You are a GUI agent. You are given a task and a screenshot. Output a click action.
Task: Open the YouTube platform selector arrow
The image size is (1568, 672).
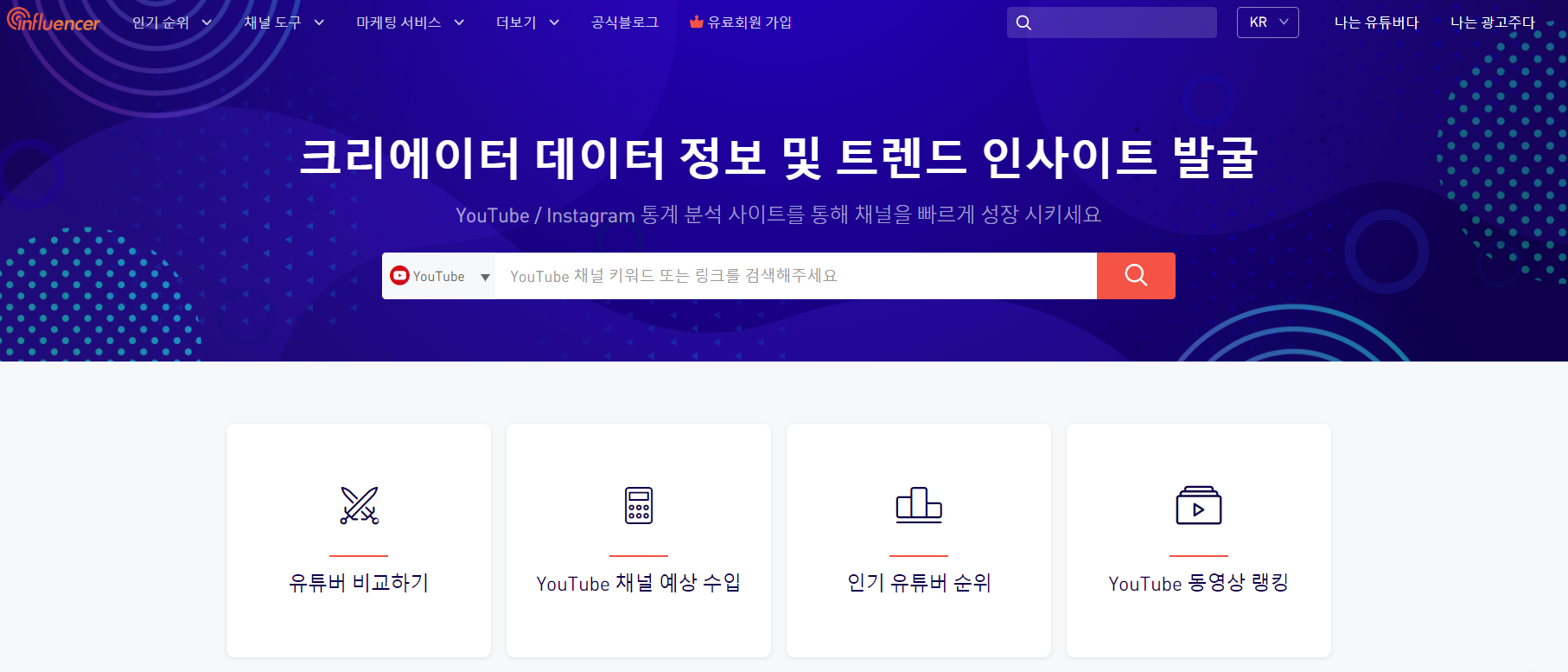tap(485, 277)
